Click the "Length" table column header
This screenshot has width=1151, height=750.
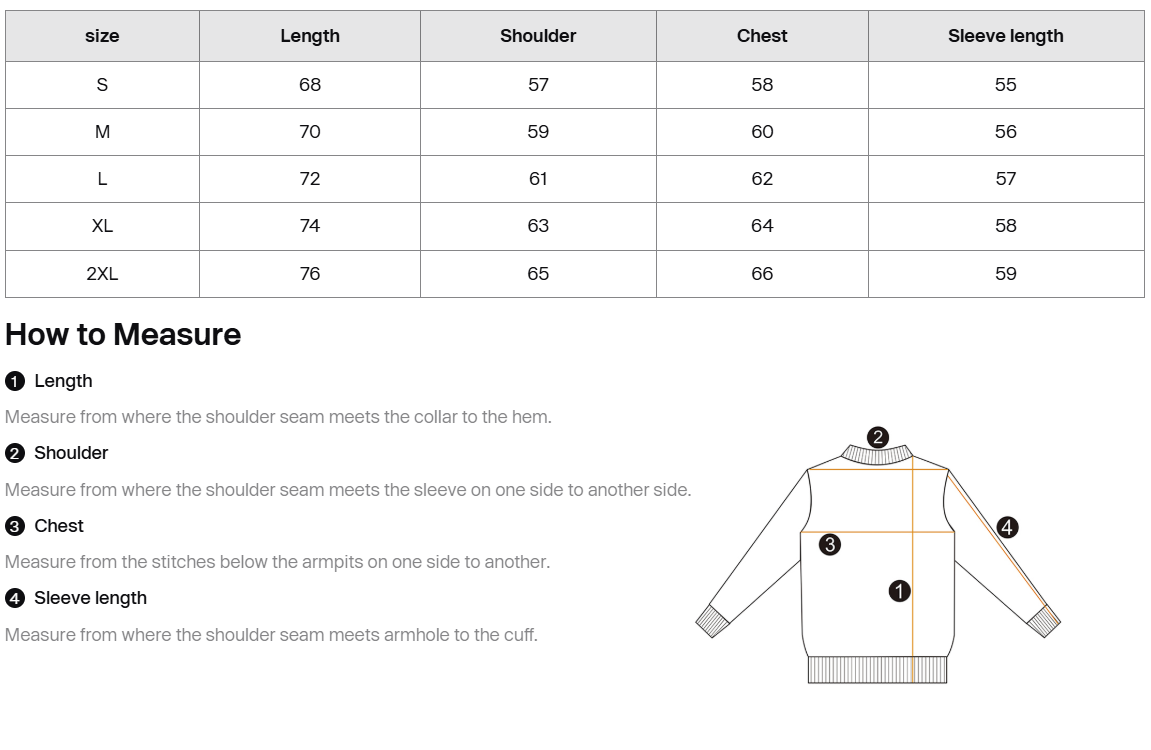310,36
